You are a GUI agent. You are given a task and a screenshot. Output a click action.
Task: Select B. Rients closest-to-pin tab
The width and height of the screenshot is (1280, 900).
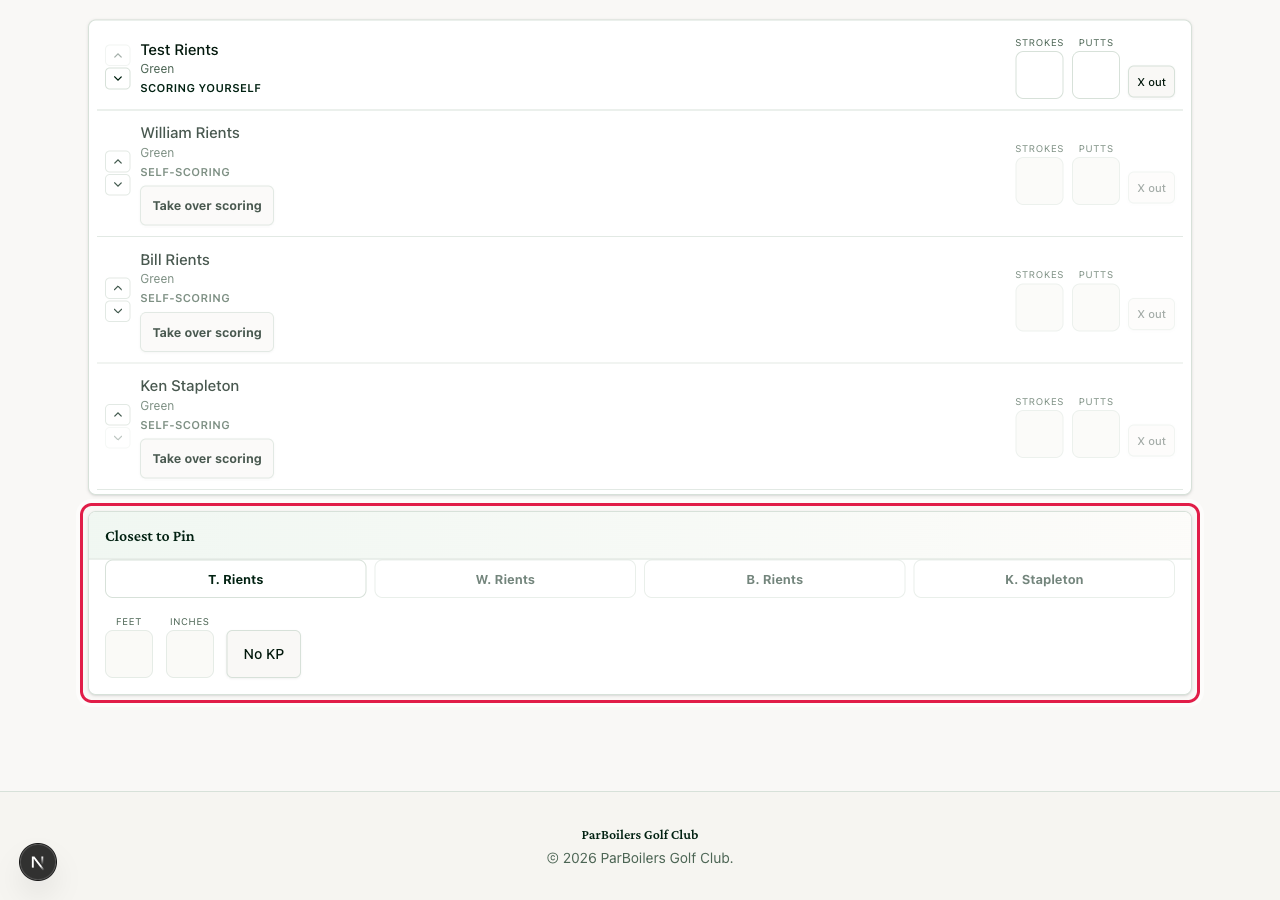point(775,579)
